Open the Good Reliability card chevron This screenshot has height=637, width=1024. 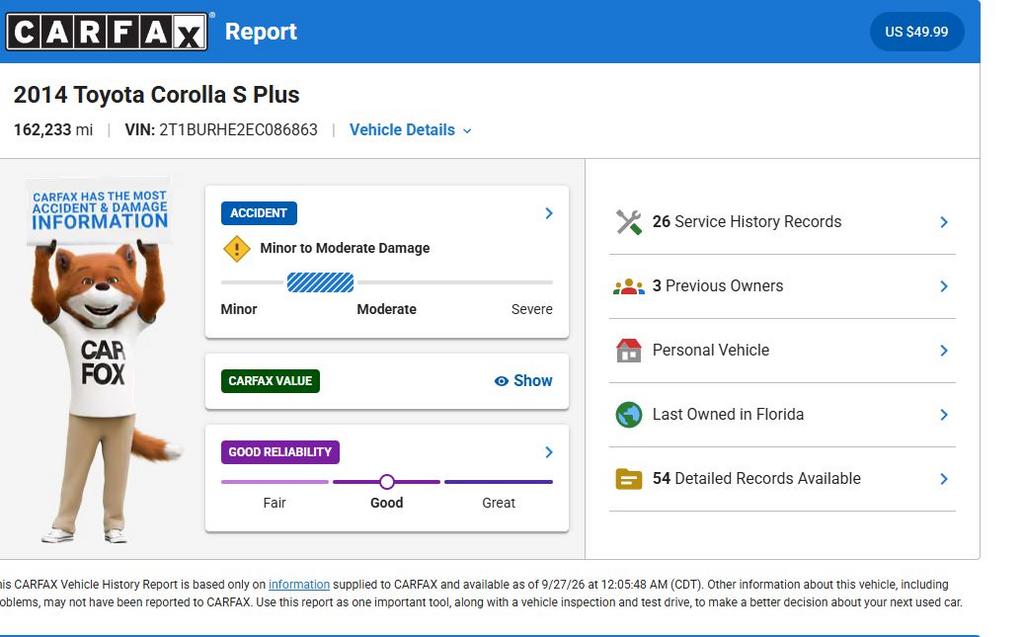[549, 452]
